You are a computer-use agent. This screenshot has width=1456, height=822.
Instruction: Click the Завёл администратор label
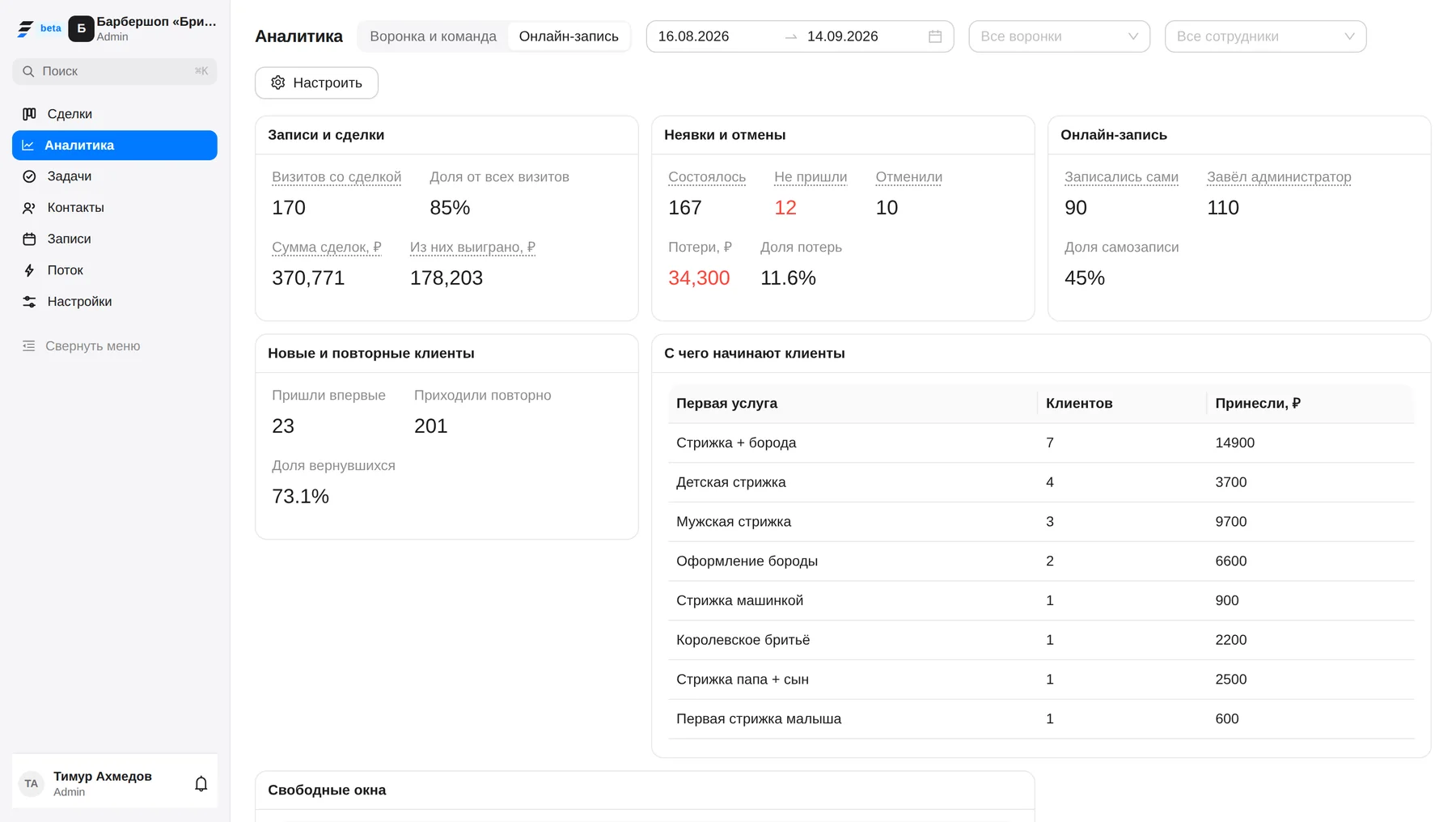tap(1279, 177)
